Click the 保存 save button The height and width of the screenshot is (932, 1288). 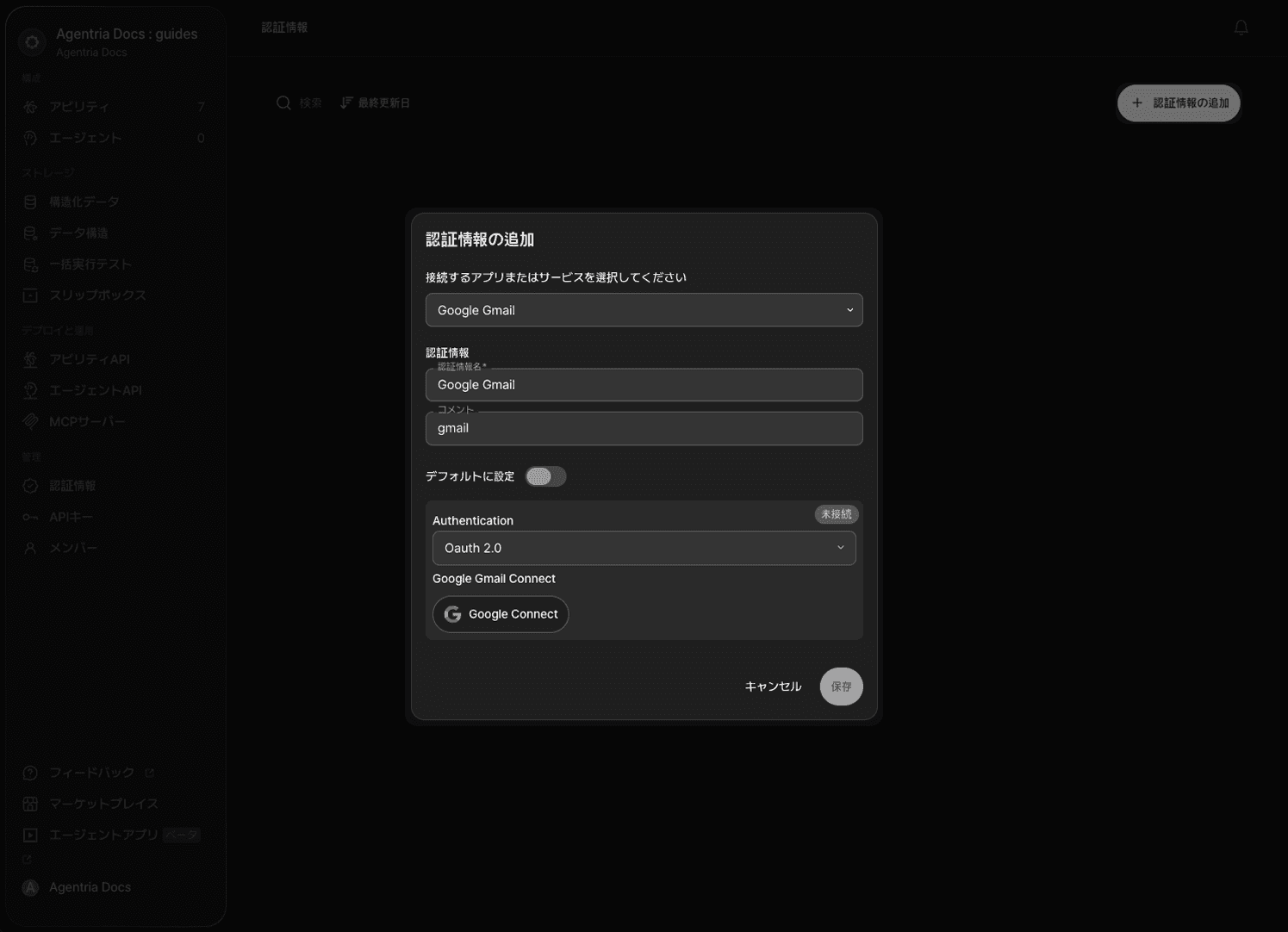click(x=841, y=687)
